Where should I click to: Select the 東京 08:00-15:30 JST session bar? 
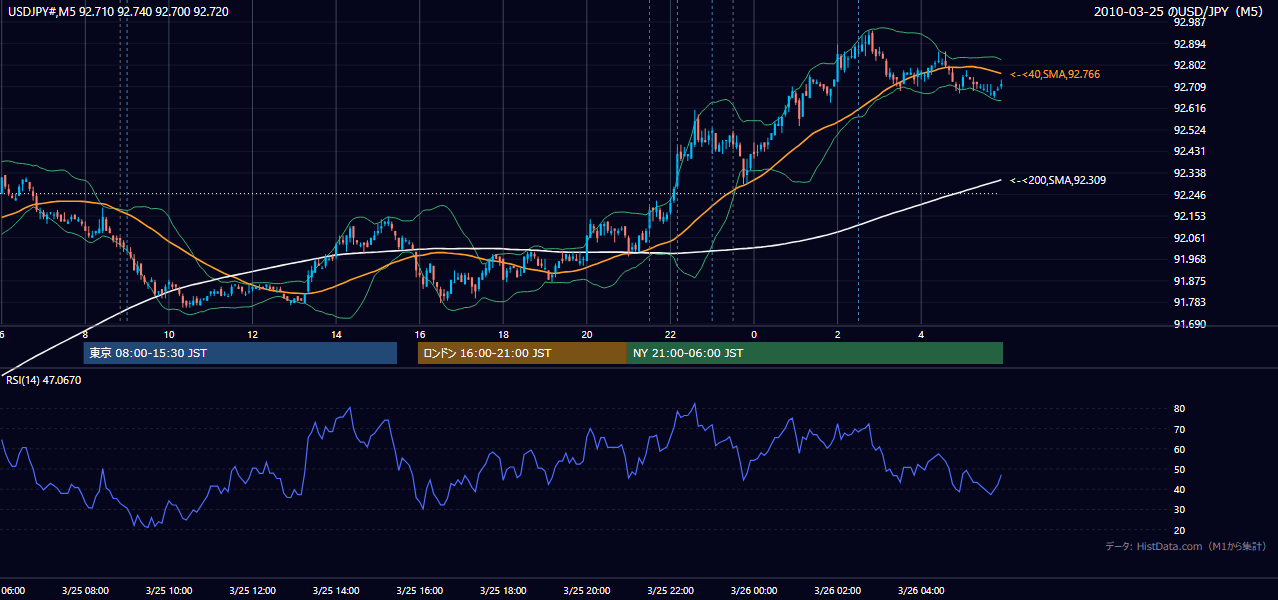tap(240, 353)
